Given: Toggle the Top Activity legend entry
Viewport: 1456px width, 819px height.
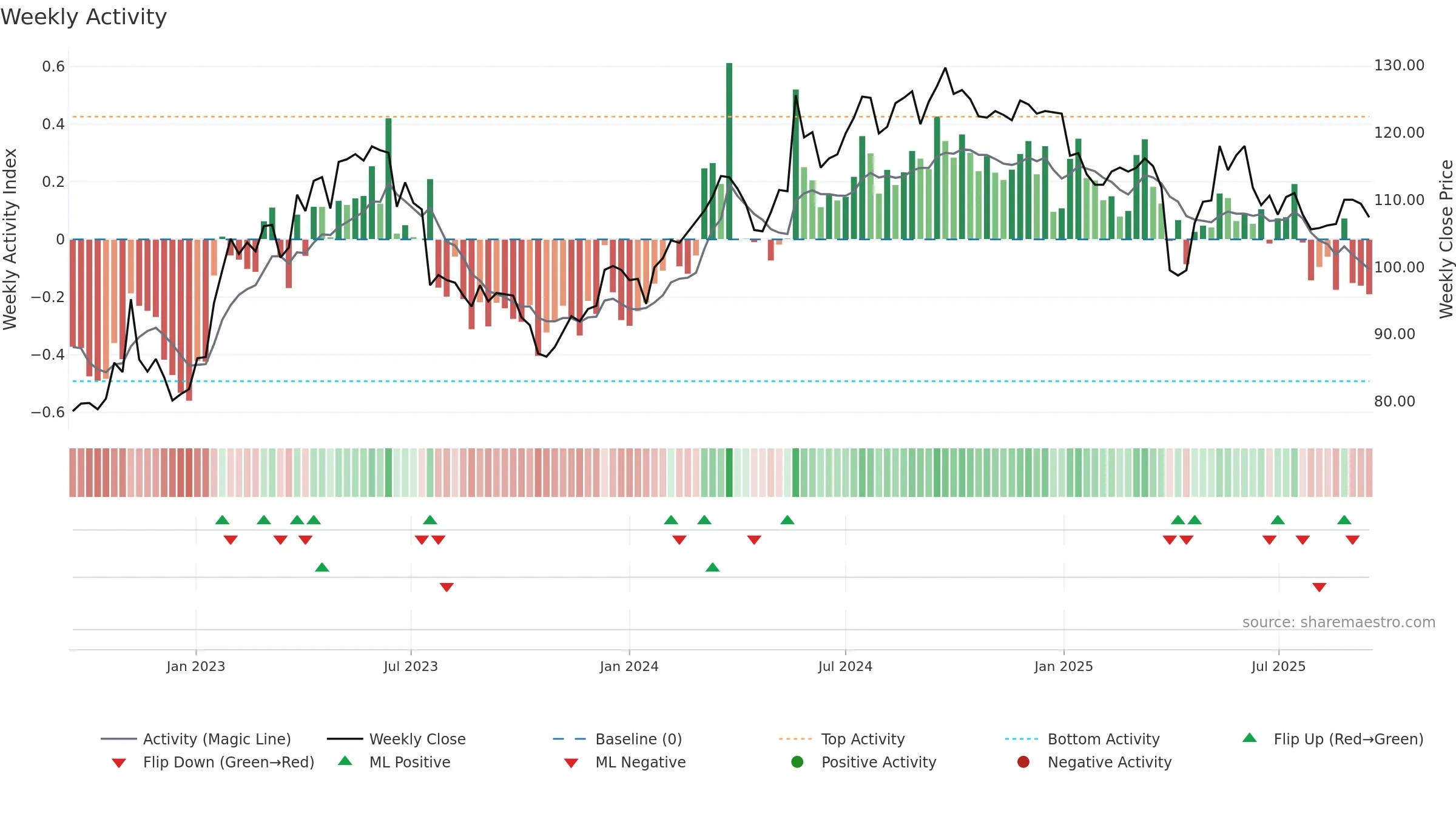Looking at the screenshot, I should click(841, 739).
